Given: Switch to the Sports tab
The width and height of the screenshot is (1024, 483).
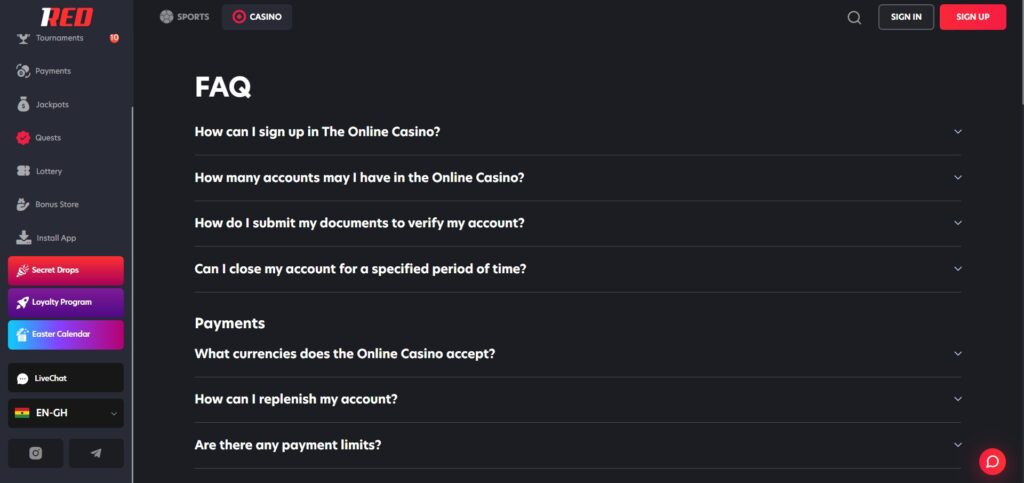Looking at the screenshot, I should tap(185, 17).
